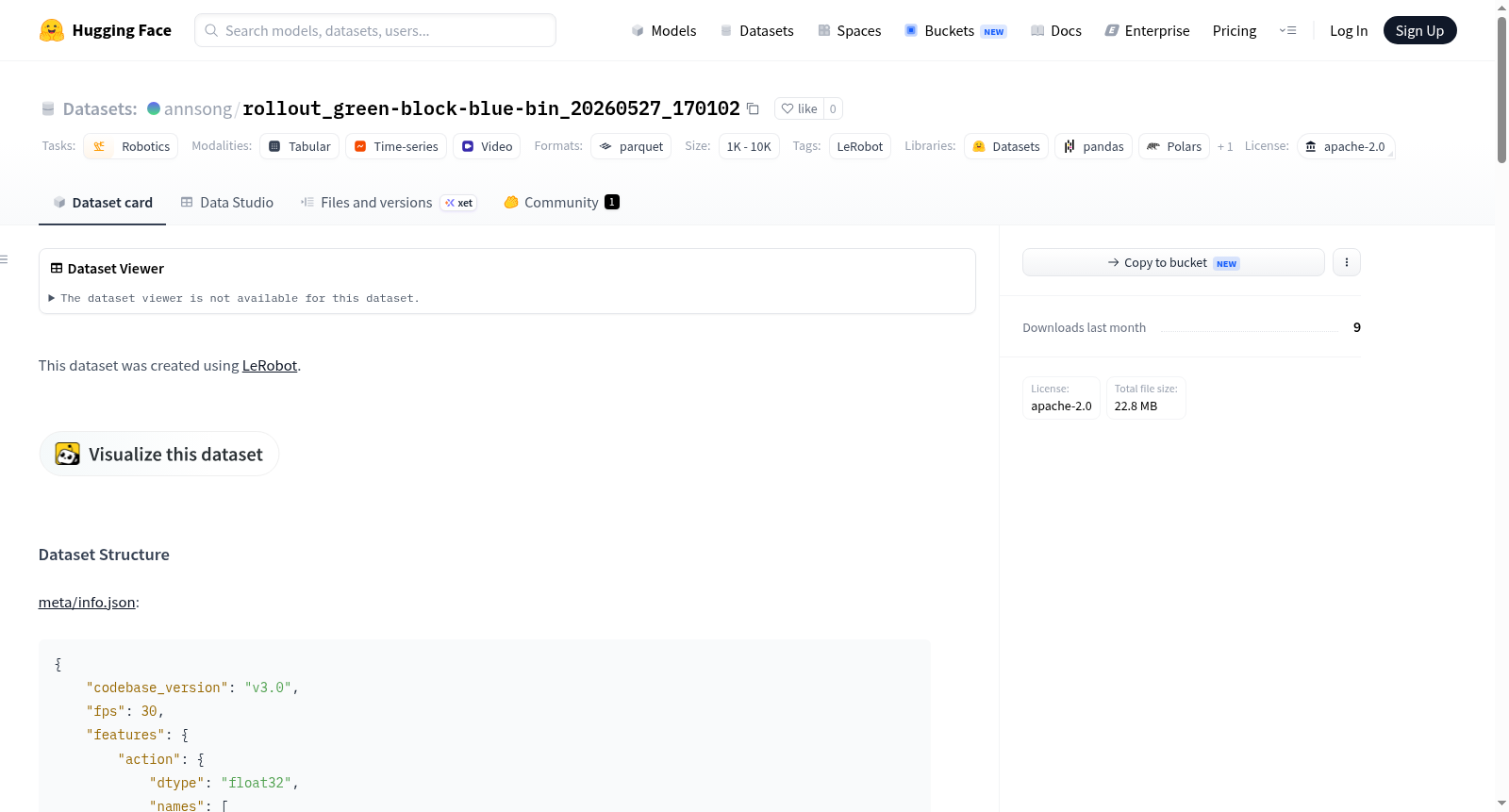
Task: Click the like count number
Action: (833, 108)
